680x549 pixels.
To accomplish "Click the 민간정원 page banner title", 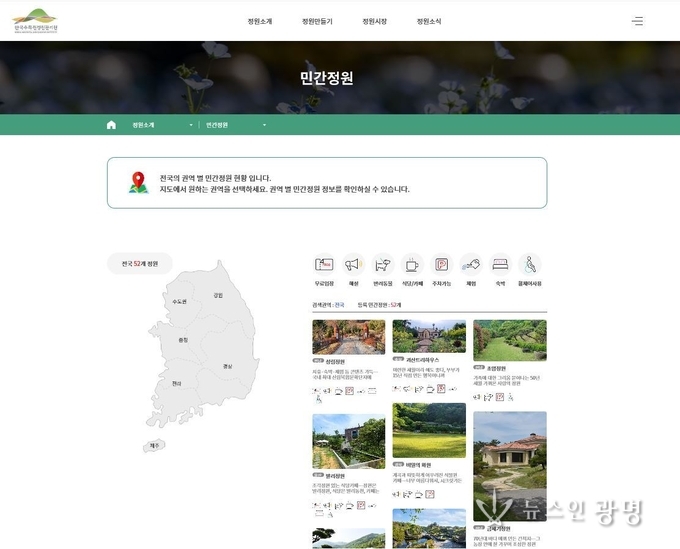I will (327, 78).
